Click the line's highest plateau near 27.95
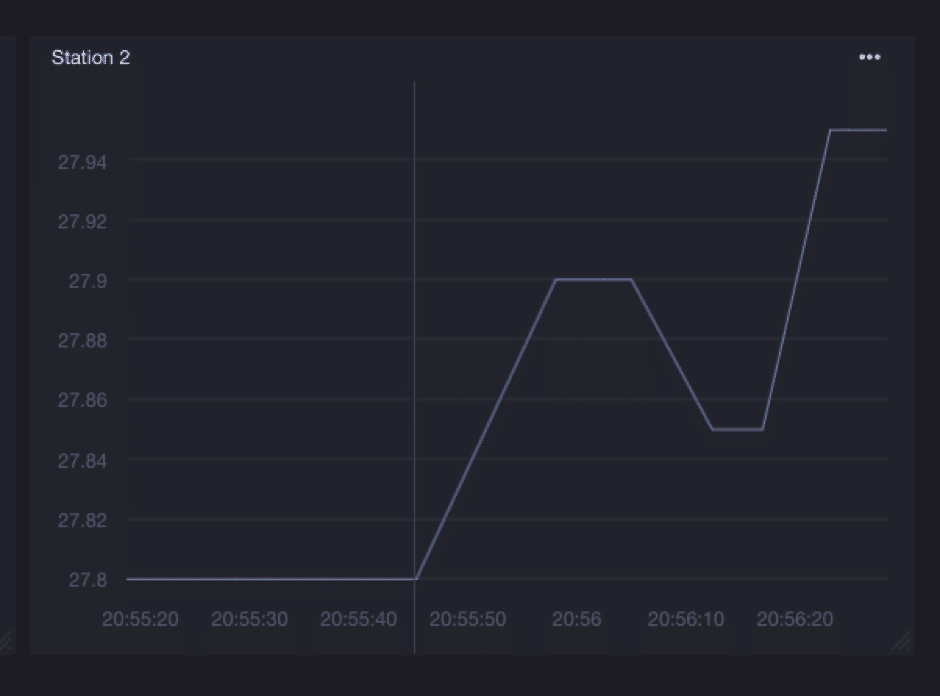Screen dimensions: 940x696 (x=857, y=130)
